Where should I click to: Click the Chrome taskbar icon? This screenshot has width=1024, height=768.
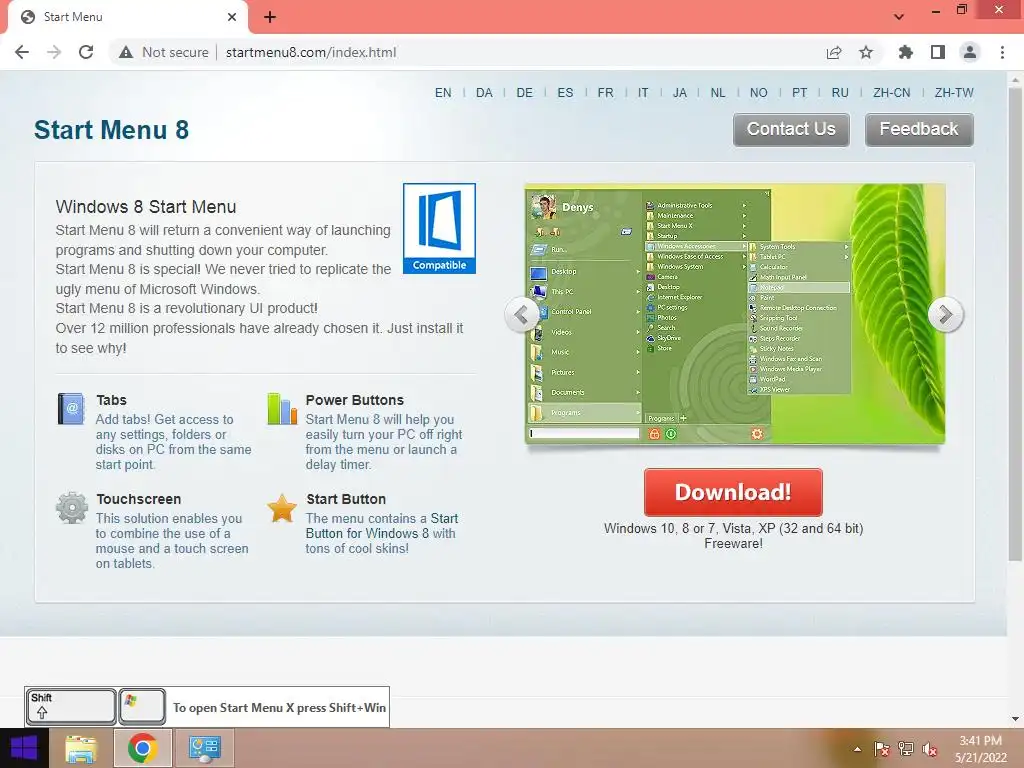(x=143, y=748)
